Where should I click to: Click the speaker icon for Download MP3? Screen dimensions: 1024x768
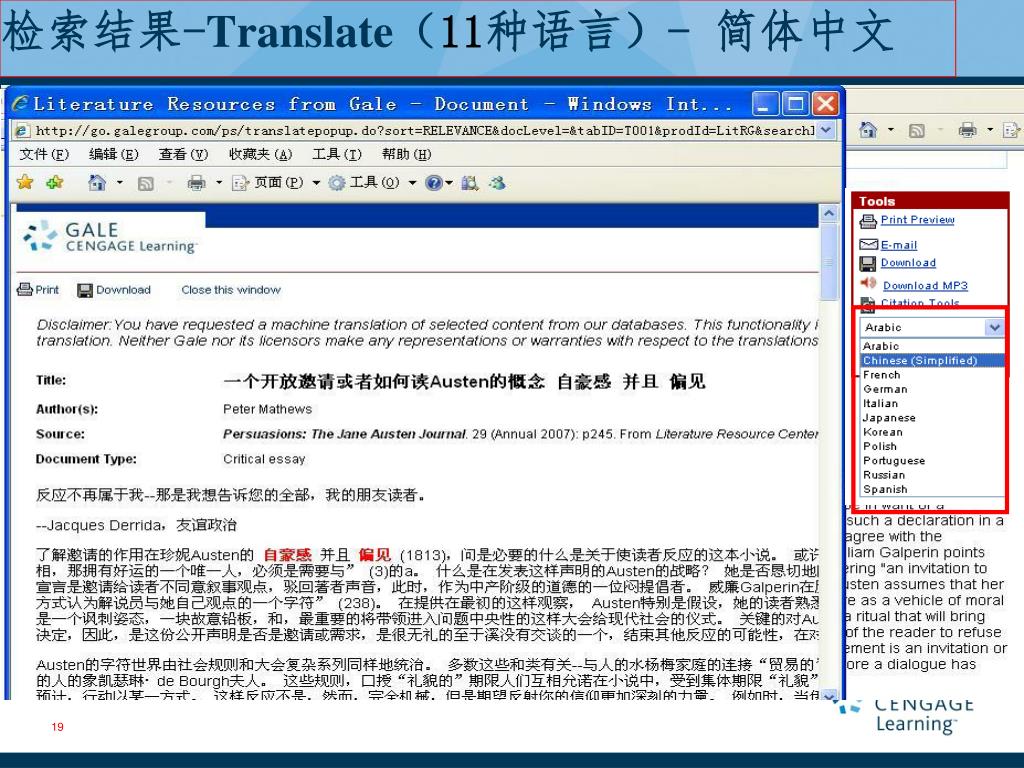tap(868, 283)
